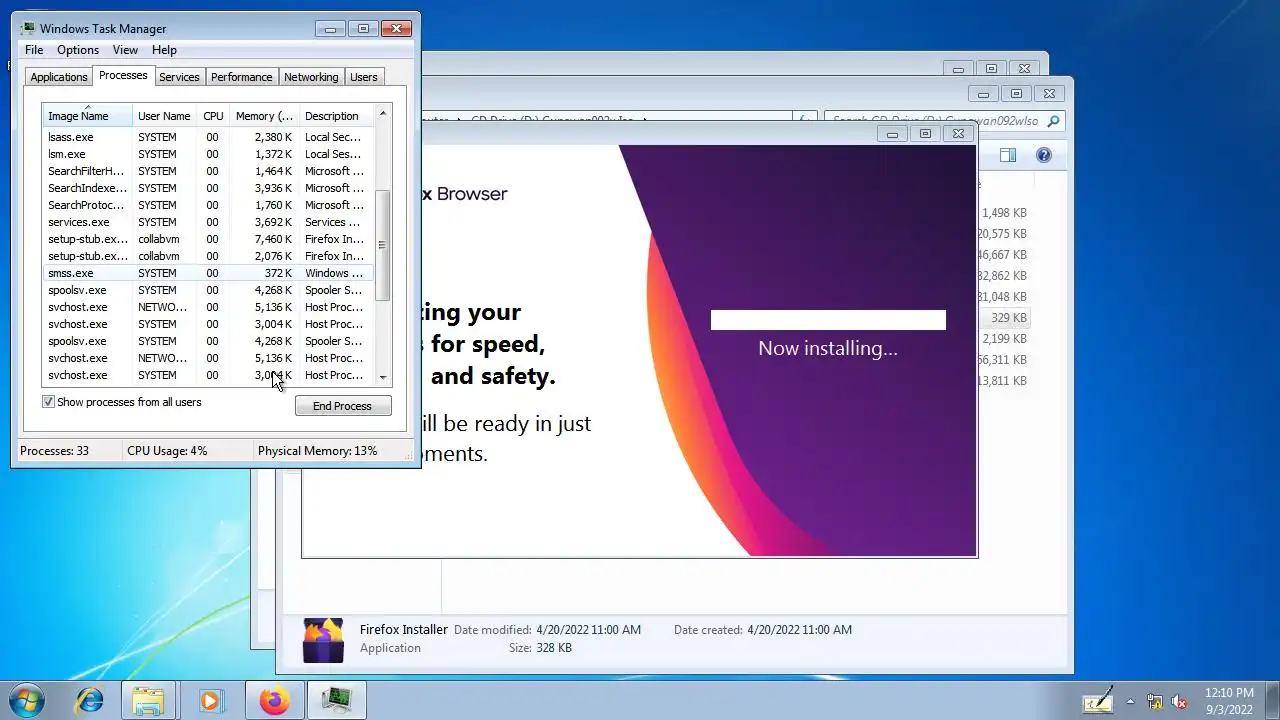1280x720 pixels.
Task: Click the Firefox installer progress bar
Action: pyautogui.click(x=828, y=320)
